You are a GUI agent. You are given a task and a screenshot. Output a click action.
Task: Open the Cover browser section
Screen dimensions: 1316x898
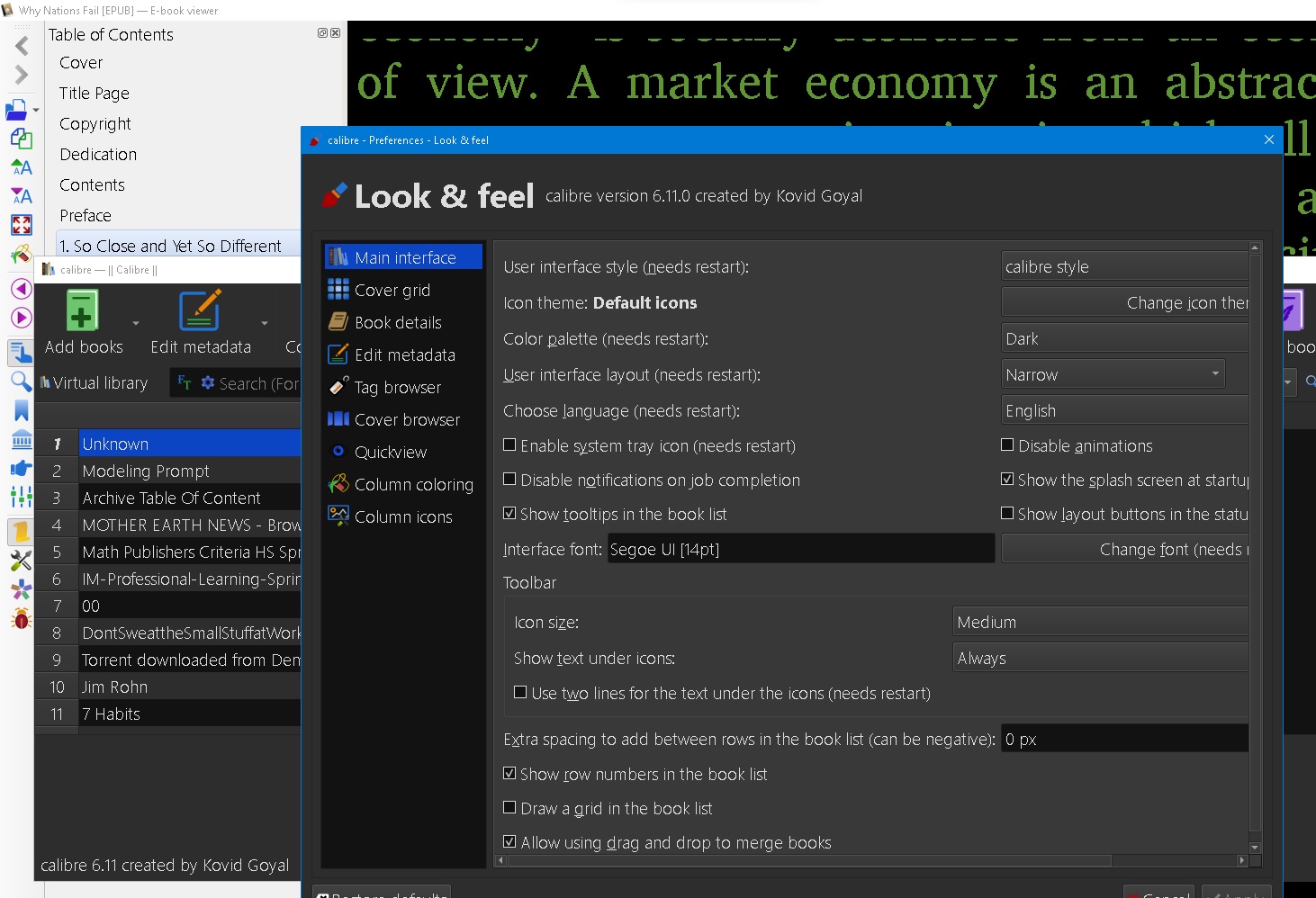click(x=403, y=419)
